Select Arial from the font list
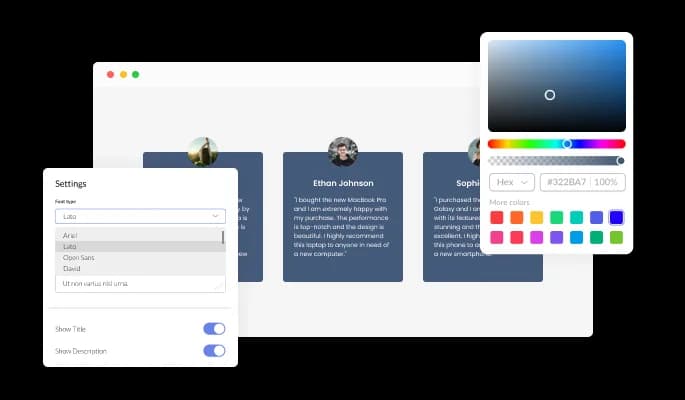Screen dimensions: 685x400 click(139, 235)
